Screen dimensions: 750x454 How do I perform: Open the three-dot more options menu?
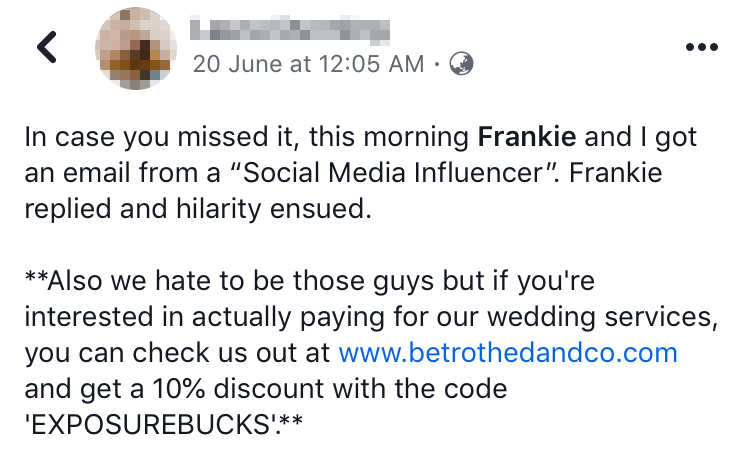point(701,47)
